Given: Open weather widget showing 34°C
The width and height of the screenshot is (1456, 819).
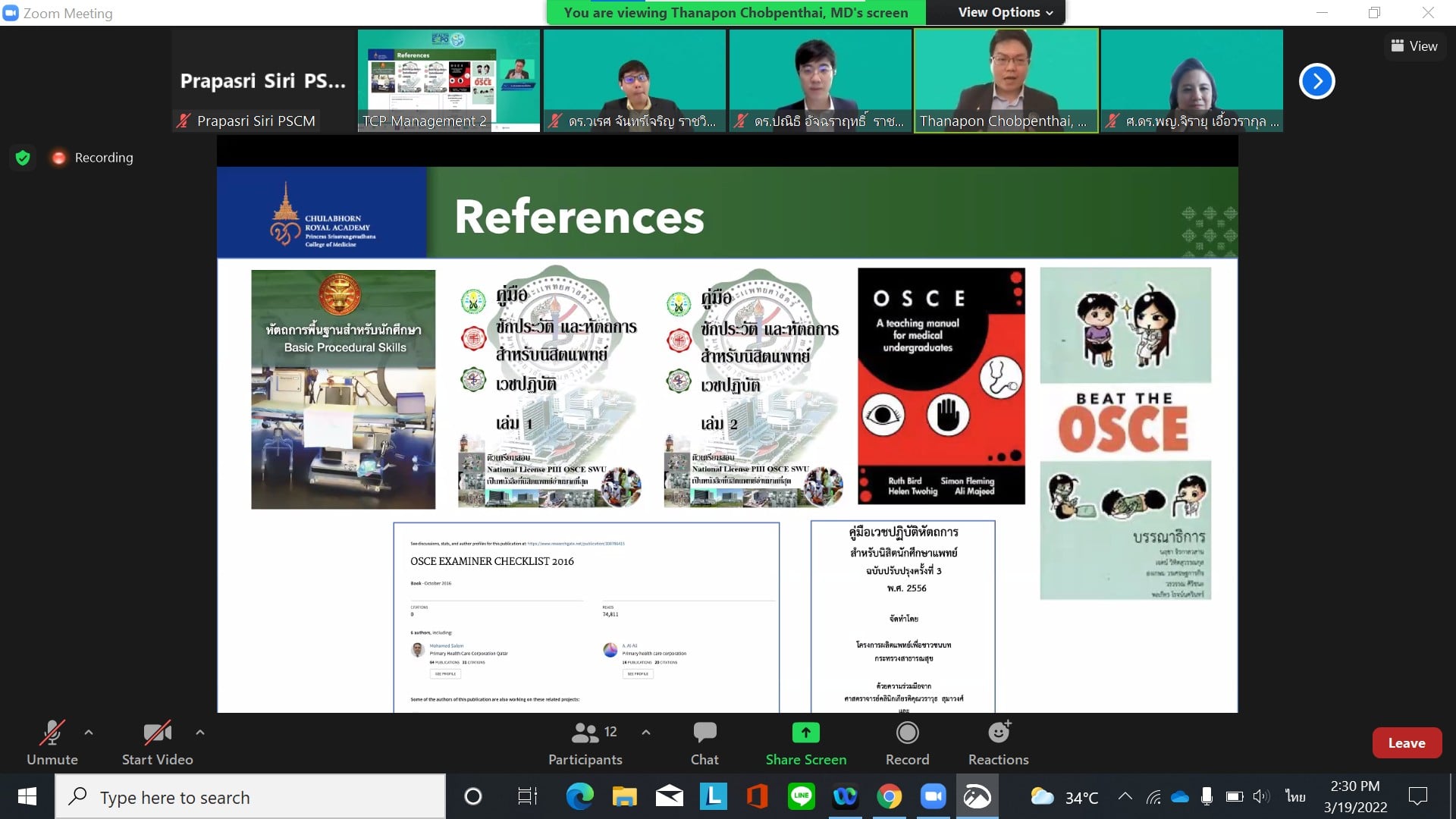Looking at the screenshot, I should [1064, 797].
